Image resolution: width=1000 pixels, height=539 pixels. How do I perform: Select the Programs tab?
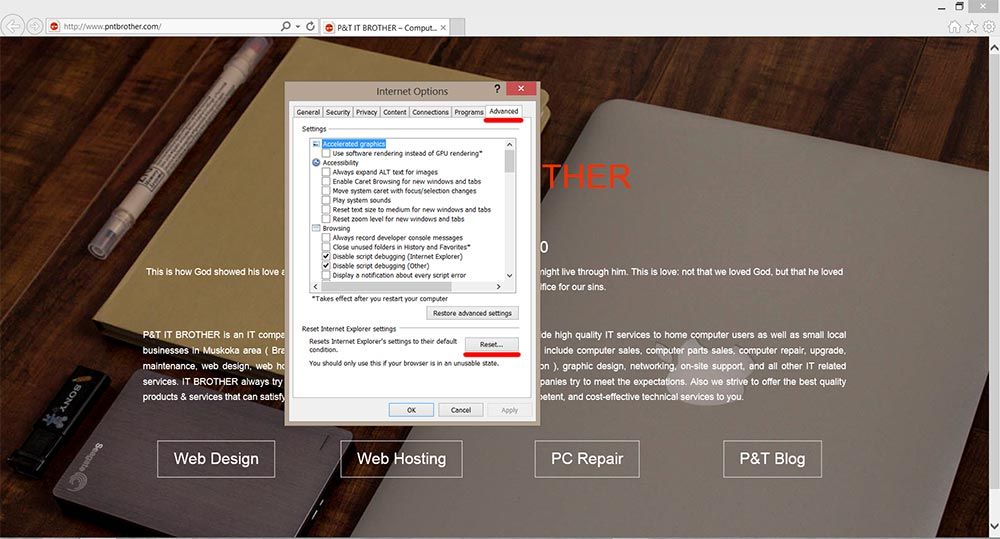click(x=469, y=112)
